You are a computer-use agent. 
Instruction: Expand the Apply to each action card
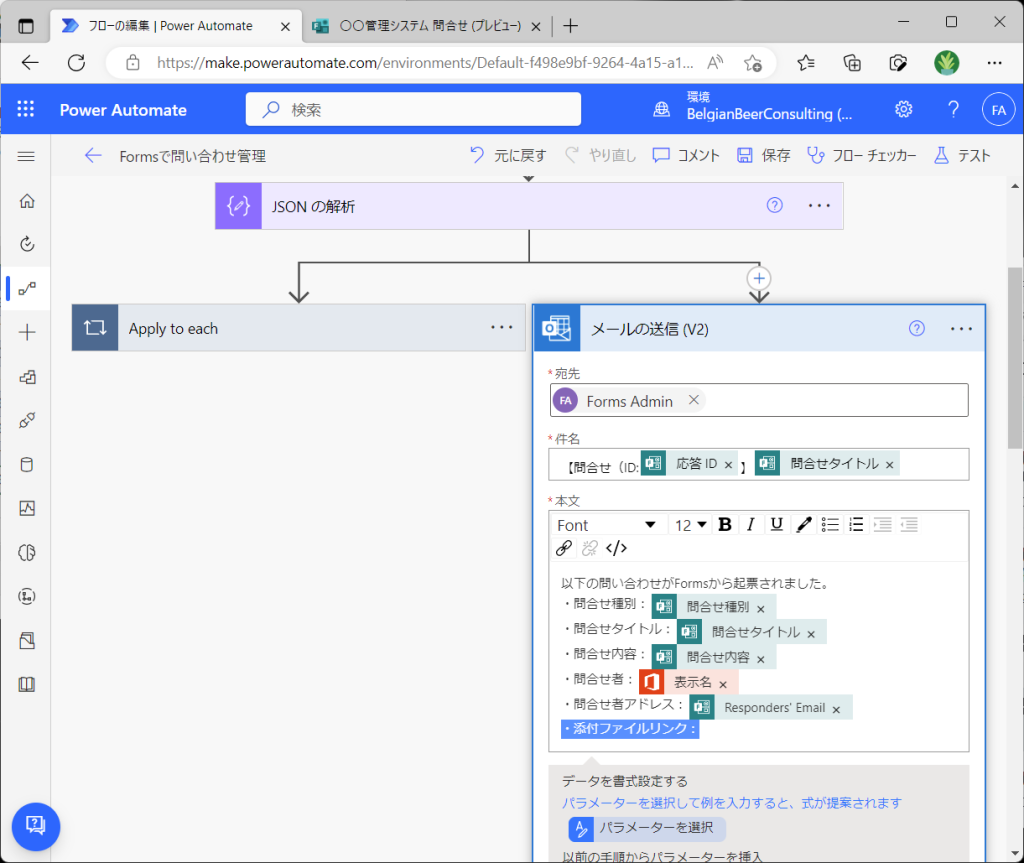(x=298, y=328)
